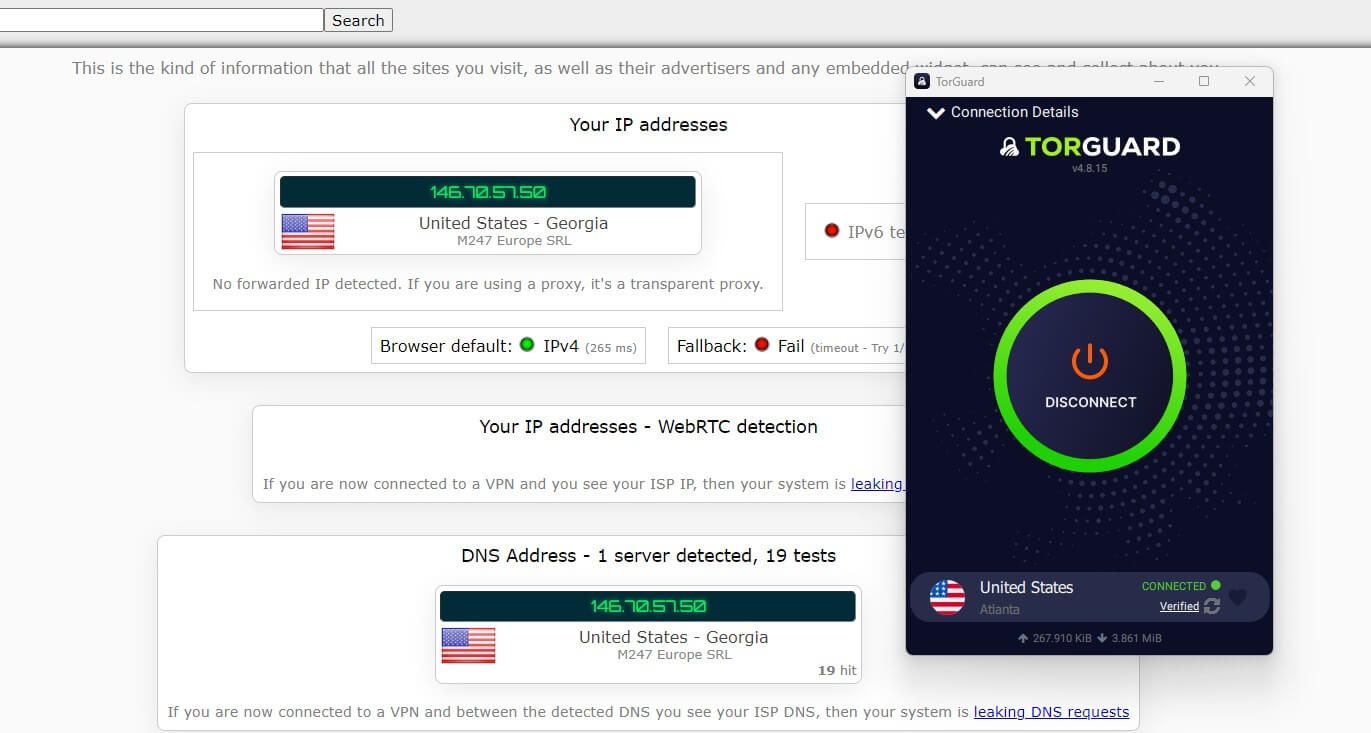Screen dimensions: 1371x733
Task: Click the refresh arrows icon beside Verified
Action: click(x=1212, y=606)
